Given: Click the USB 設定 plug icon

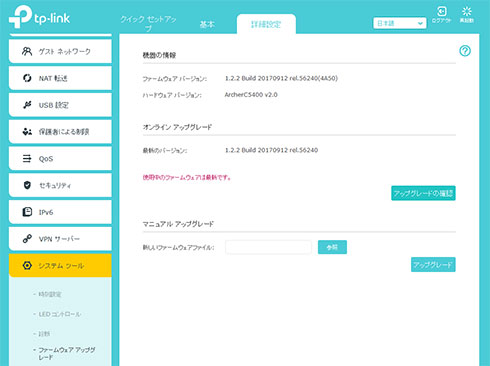Looking at the screenshot, I should click(x=27, y=105).
